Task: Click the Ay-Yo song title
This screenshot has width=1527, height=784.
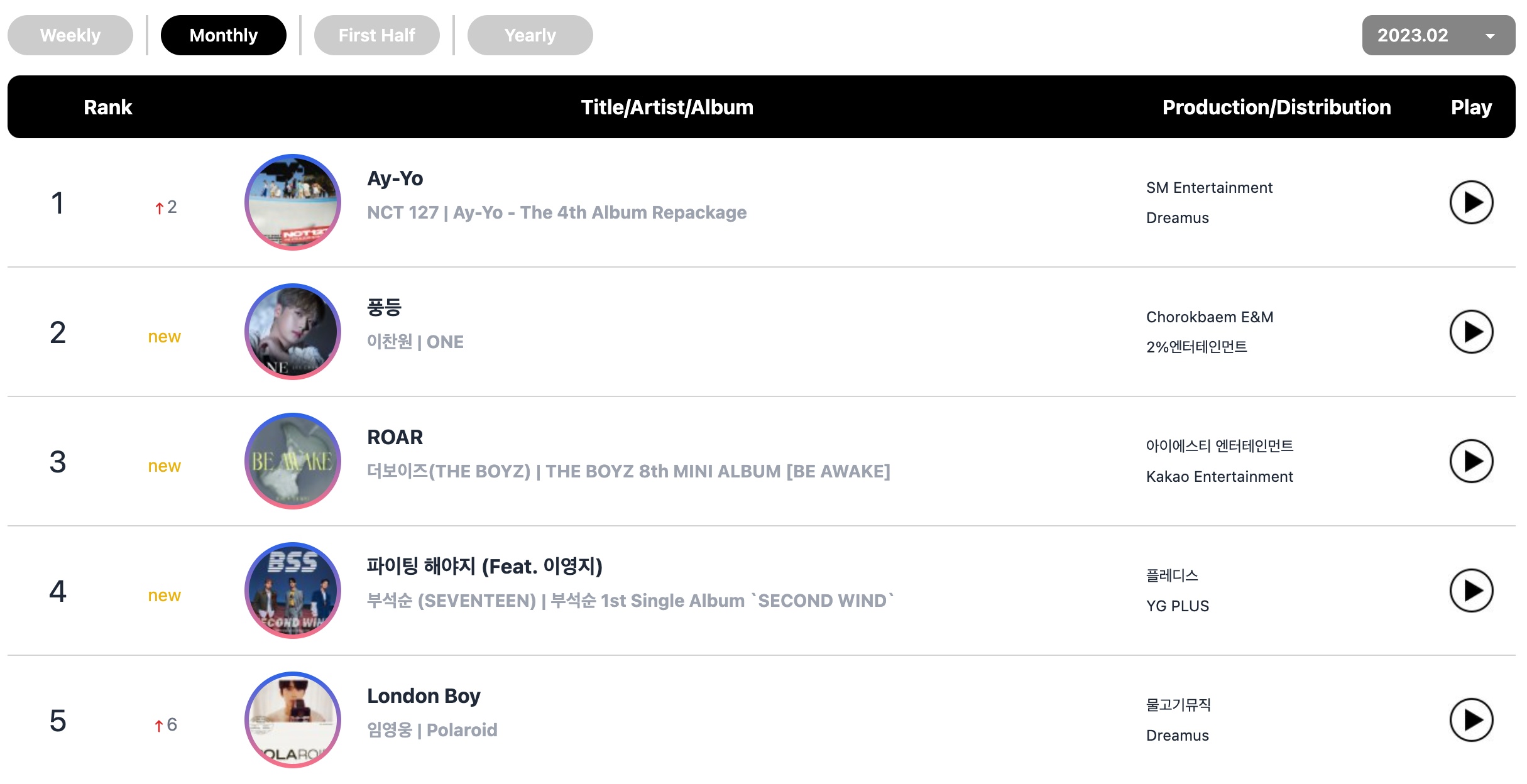Action: click(395, 178)
